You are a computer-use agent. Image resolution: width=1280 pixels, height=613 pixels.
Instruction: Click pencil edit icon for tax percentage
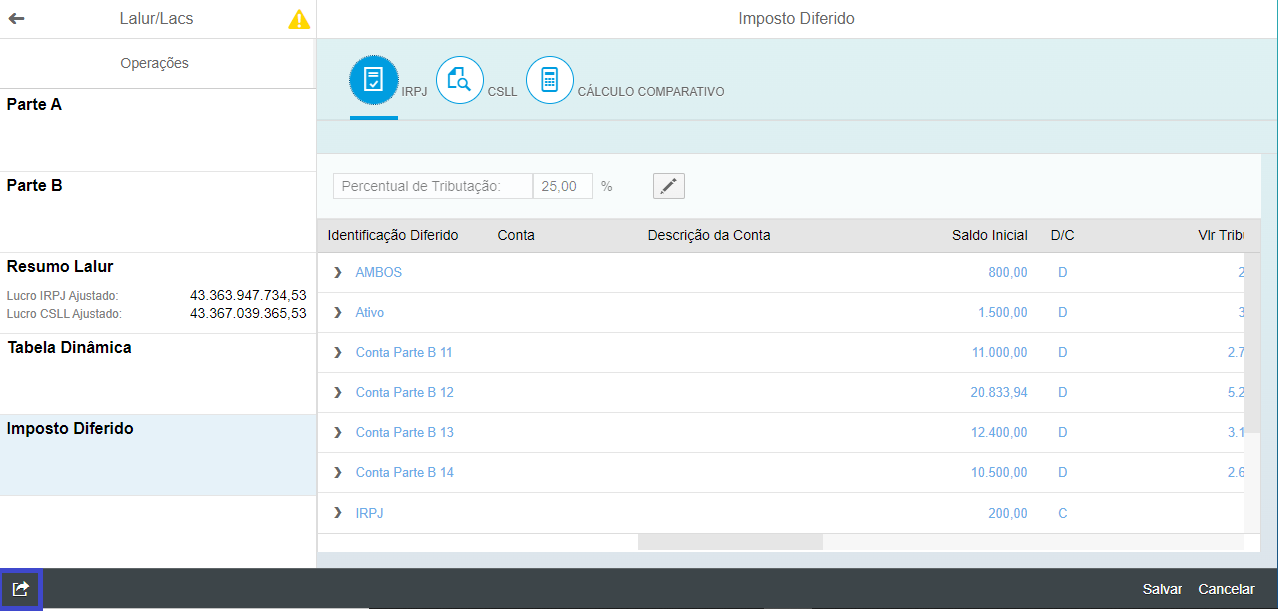668,186
